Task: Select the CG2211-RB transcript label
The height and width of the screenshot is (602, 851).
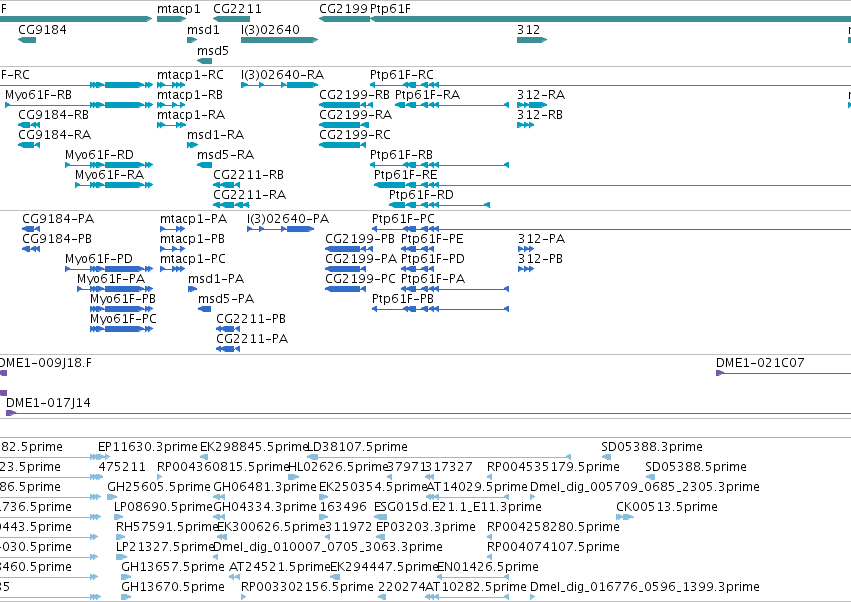Action: [x=249, y=175]
